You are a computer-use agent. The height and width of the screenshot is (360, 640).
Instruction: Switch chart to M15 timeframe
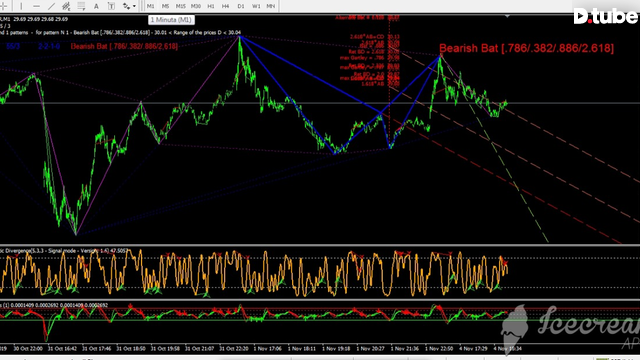tap(180, 6)
